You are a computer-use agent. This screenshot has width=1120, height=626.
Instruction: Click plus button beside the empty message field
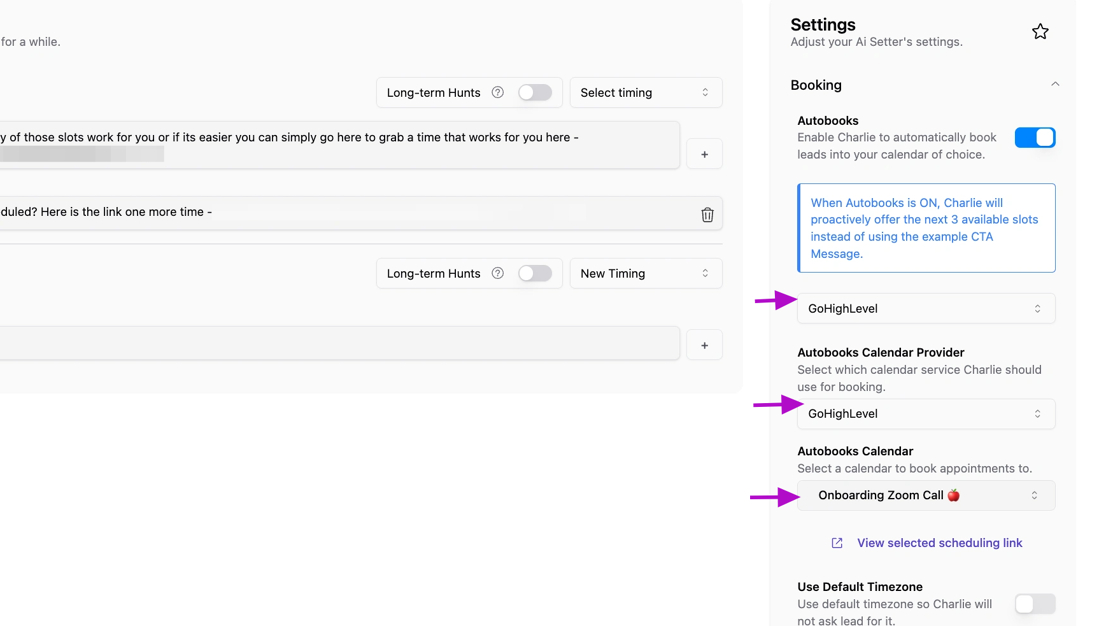coord(704,345)
